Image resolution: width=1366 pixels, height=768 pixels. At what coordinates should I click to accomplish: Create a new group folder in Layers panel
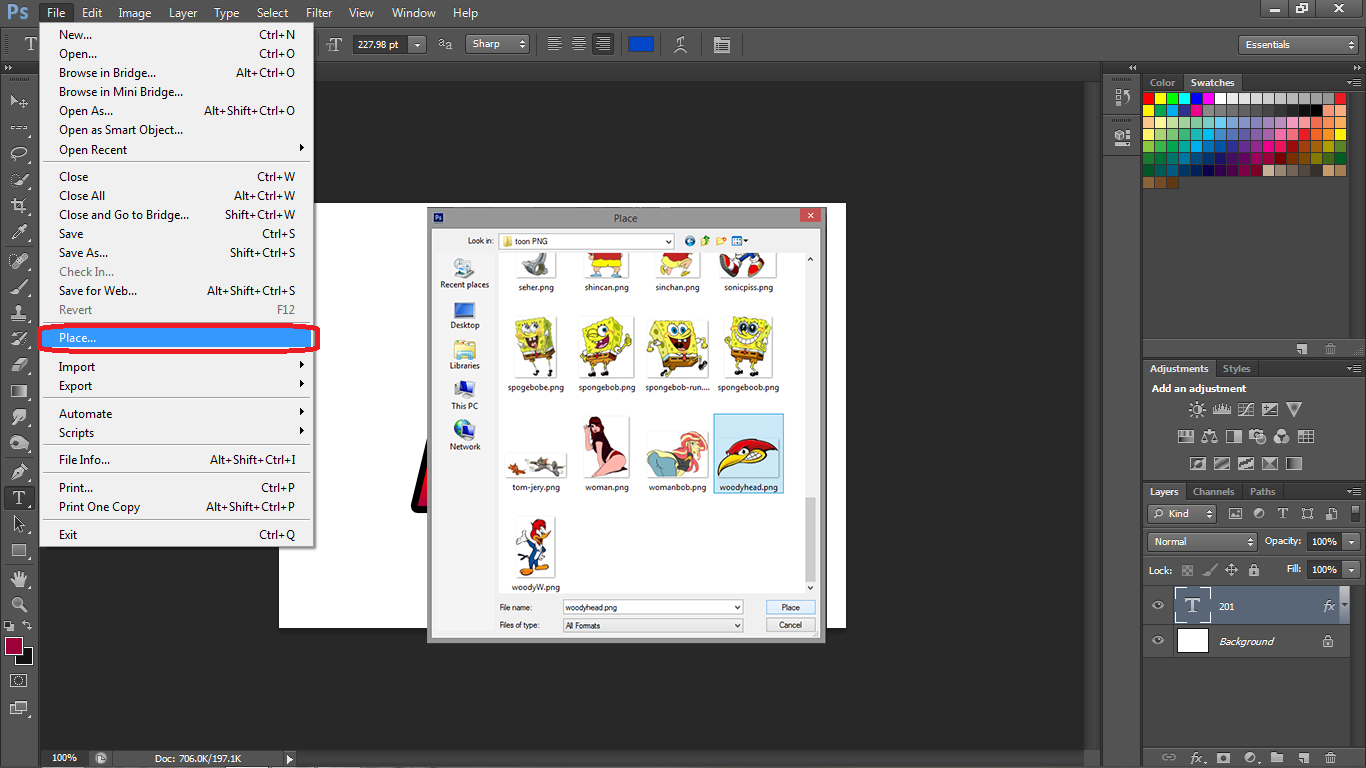(1277, 758)
